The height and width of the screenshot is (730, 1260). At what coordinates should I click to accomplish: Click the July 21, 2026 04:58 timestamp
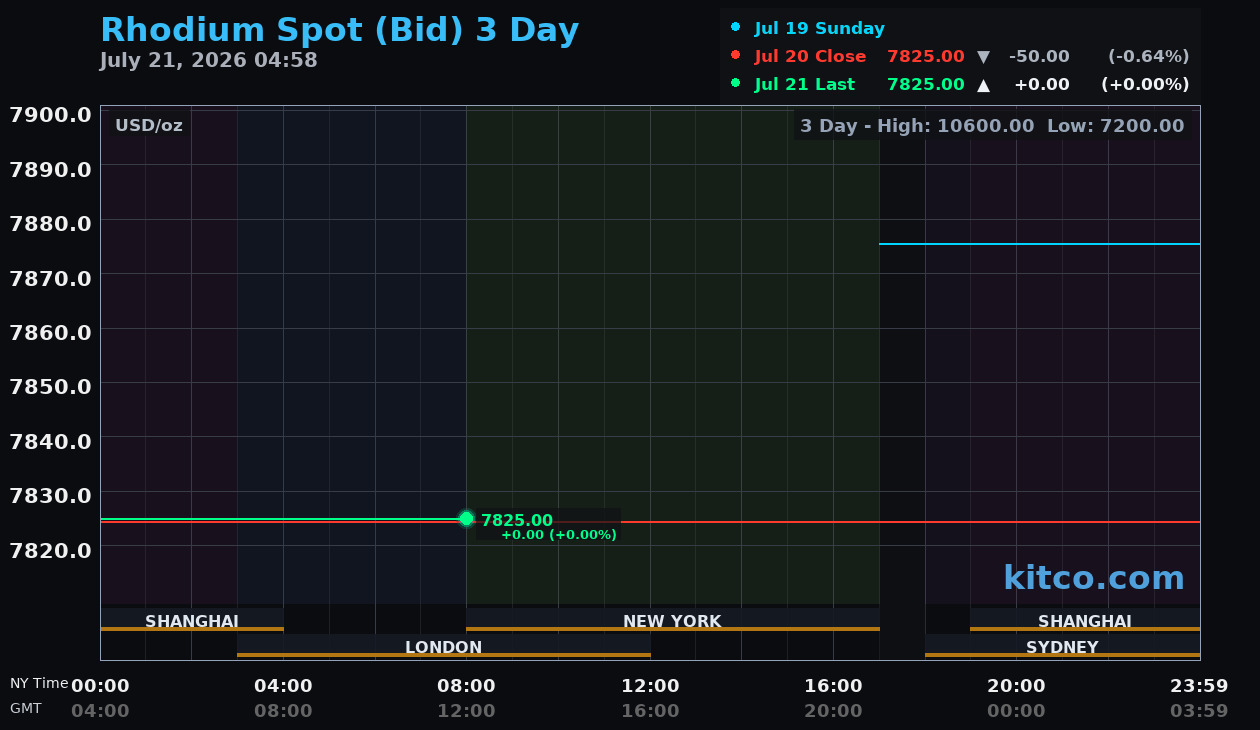pyautogui.click(x=209, y=60)
